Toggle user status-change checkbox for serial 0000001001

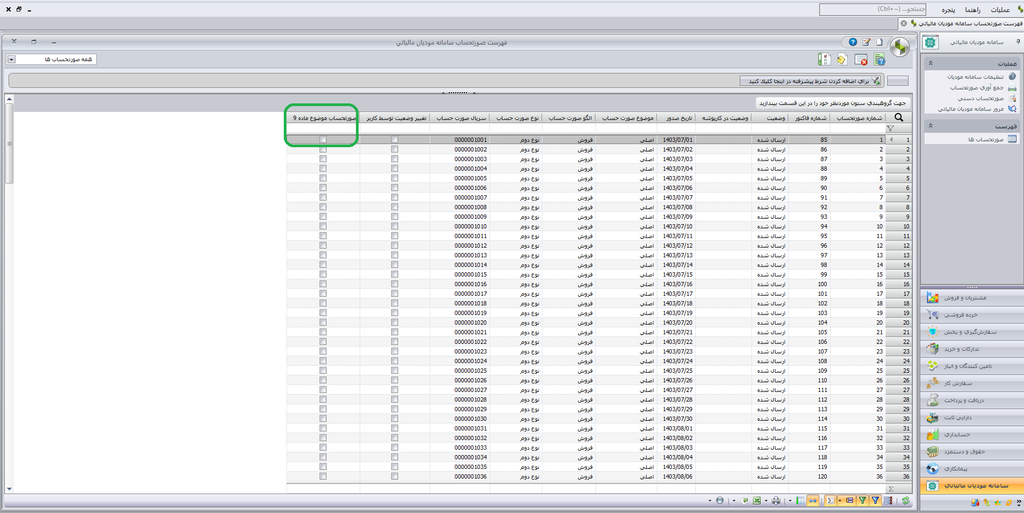pyautogui.click(x=394, y=140)
